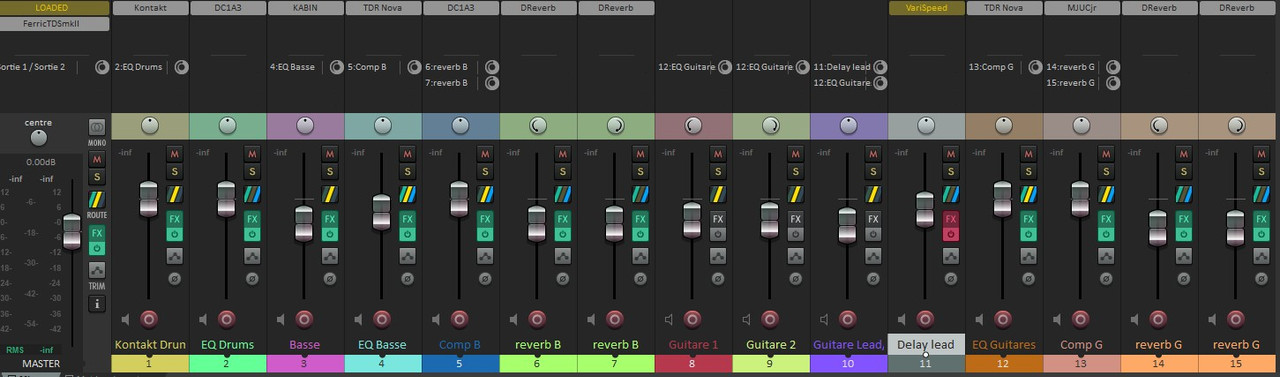Click volume fader of Kontakt Drun track

pos(148,198)
